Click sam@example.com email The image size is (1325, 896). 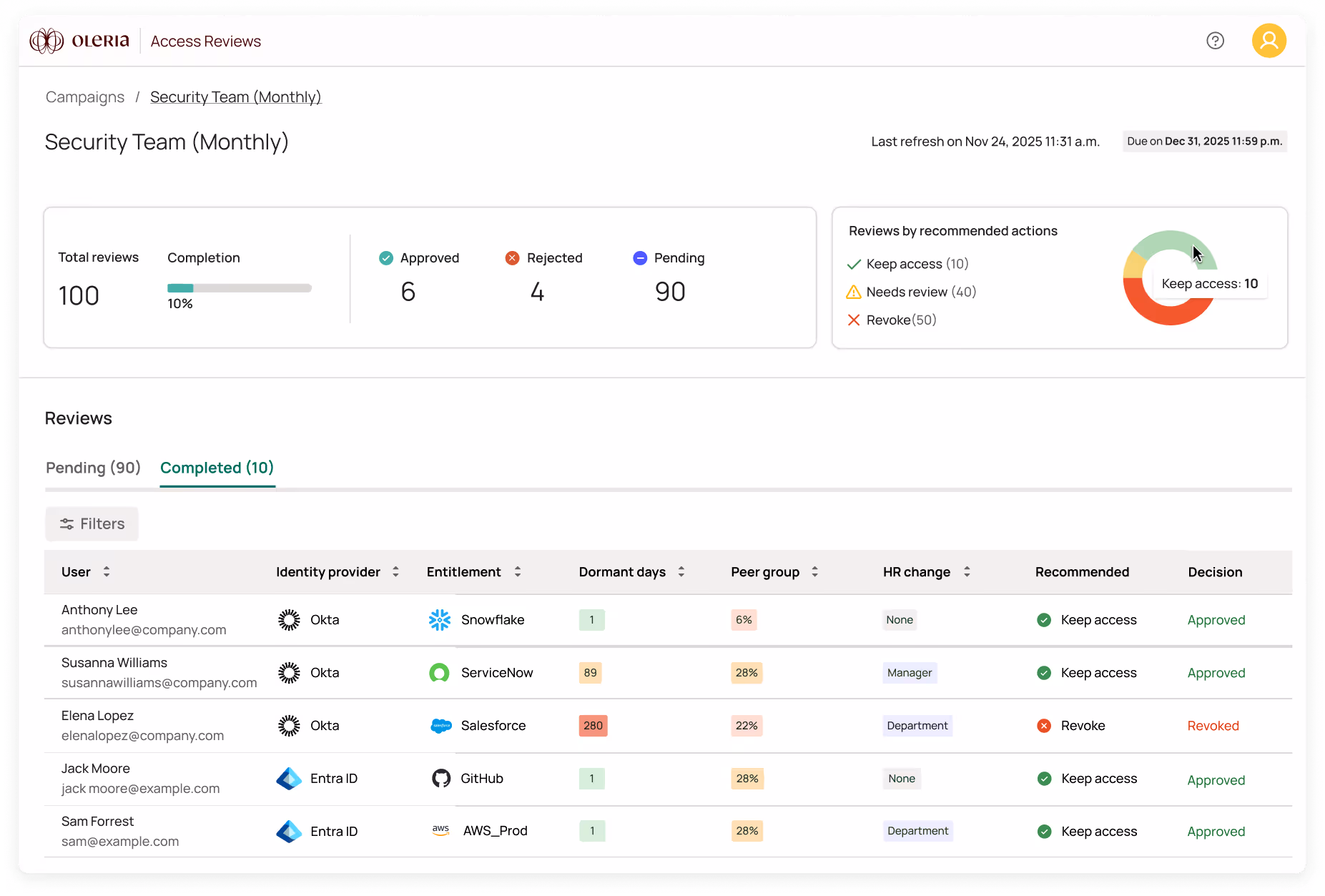coord(120,842)
